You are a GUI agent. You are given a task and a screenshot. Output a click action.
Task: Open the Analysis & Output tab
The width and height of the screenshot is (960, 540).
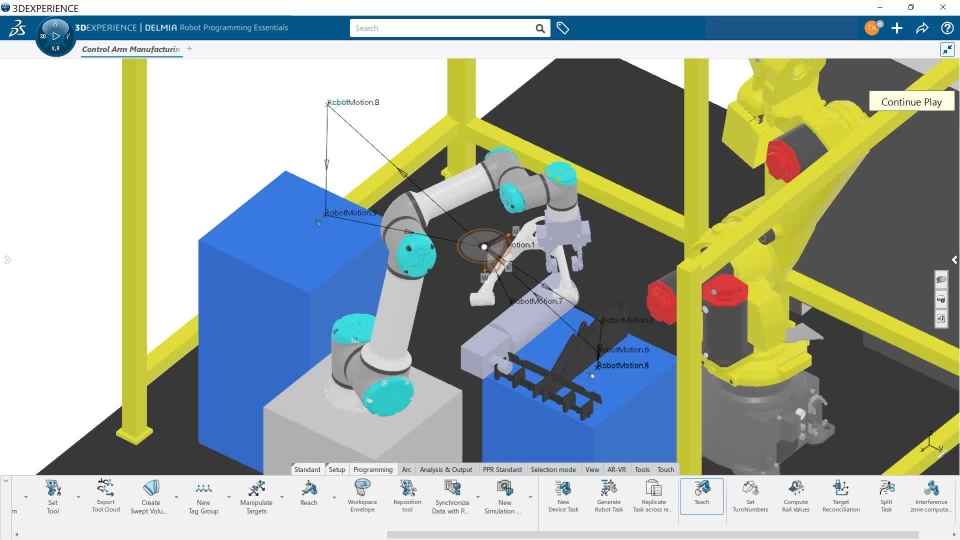click(446, 470)
